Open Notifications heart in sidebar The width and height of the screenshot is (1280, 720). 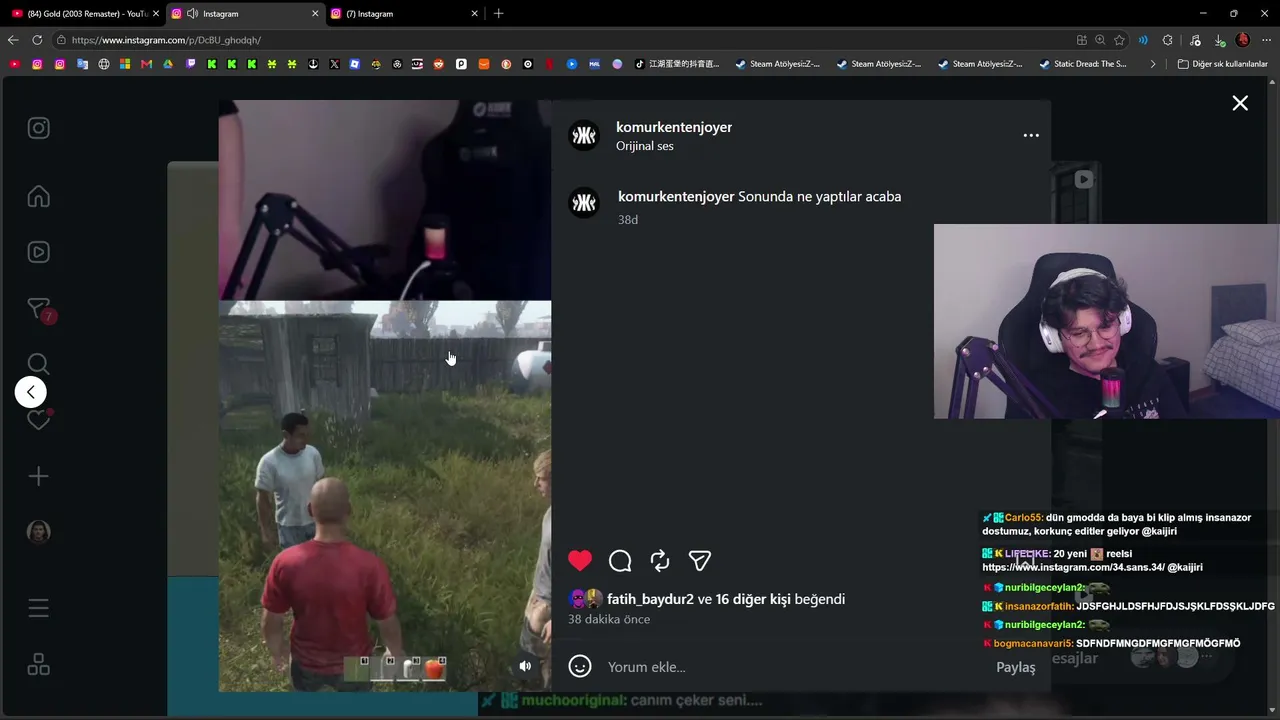tap(39, 420)
